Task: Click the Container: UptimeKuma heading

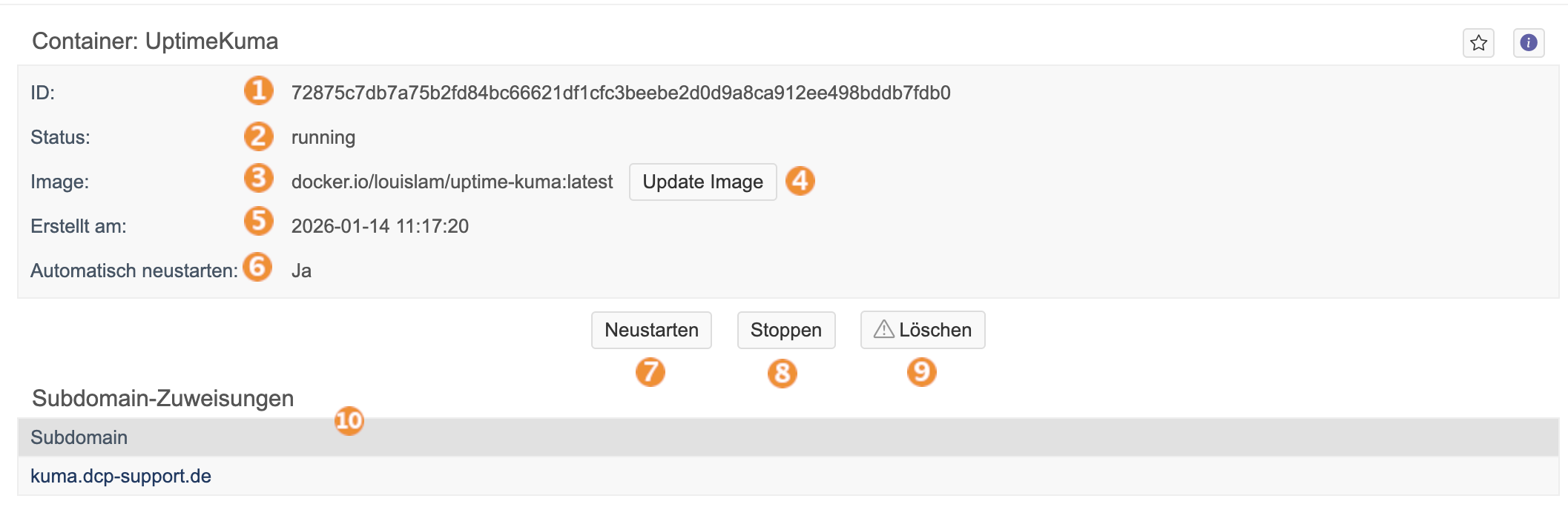Action: (x=155, y=42)
